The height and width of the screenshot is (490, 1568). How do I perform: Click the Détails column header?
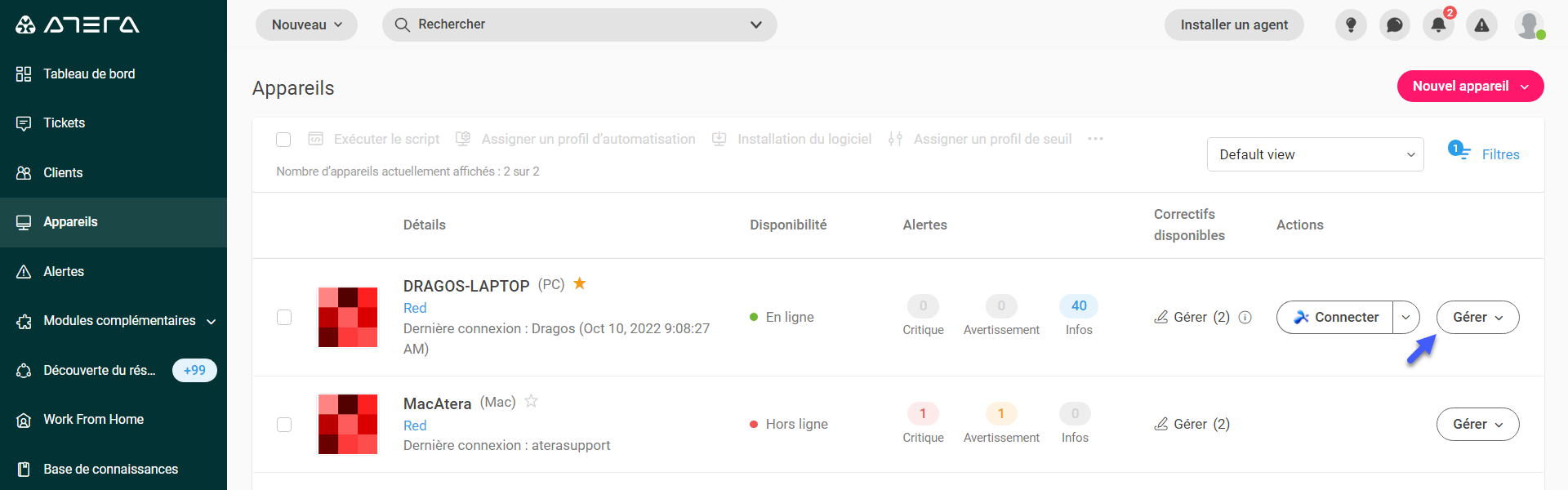[425, 225]
